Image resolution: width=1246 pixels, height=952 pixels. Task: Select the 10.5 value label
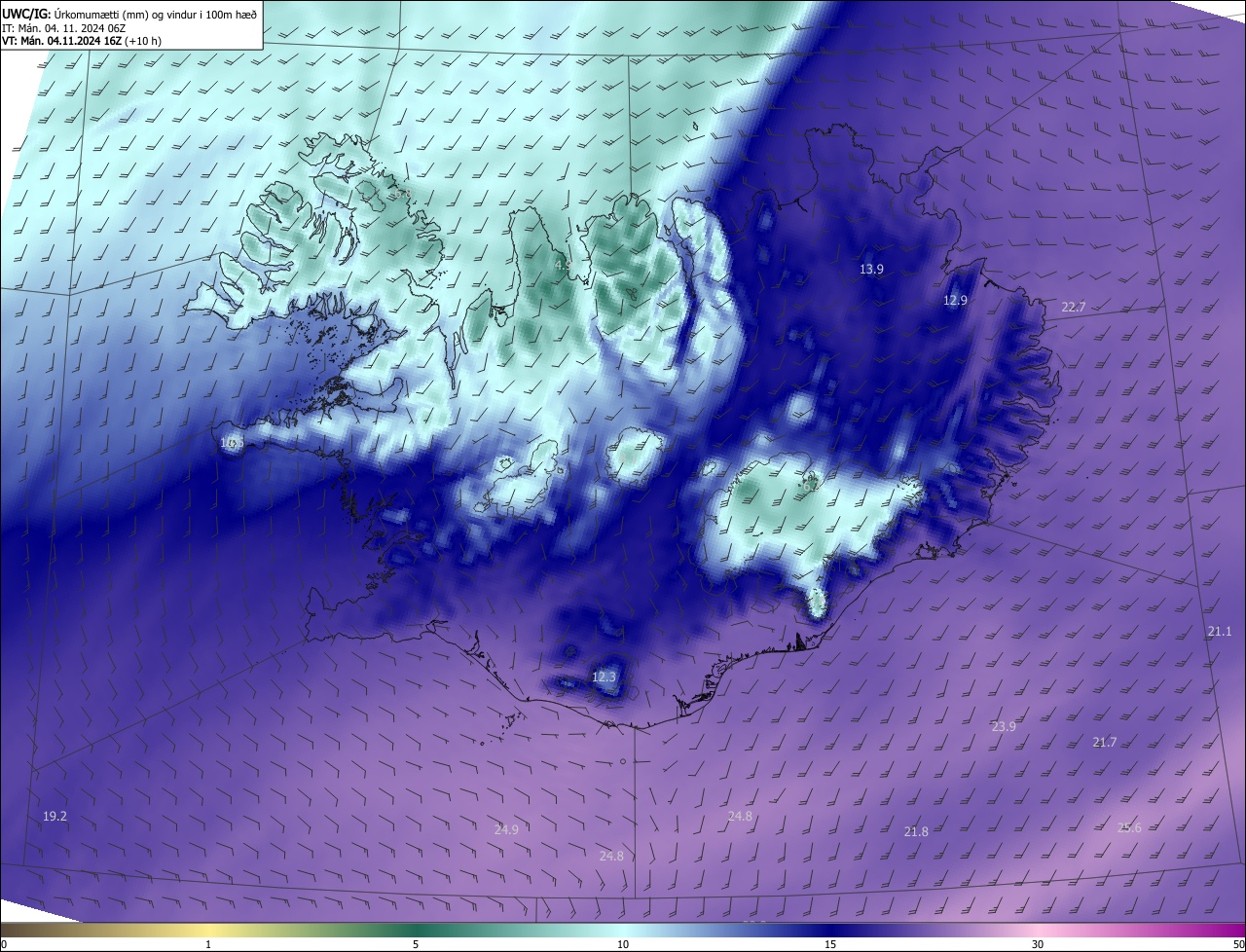pos(232,442)
